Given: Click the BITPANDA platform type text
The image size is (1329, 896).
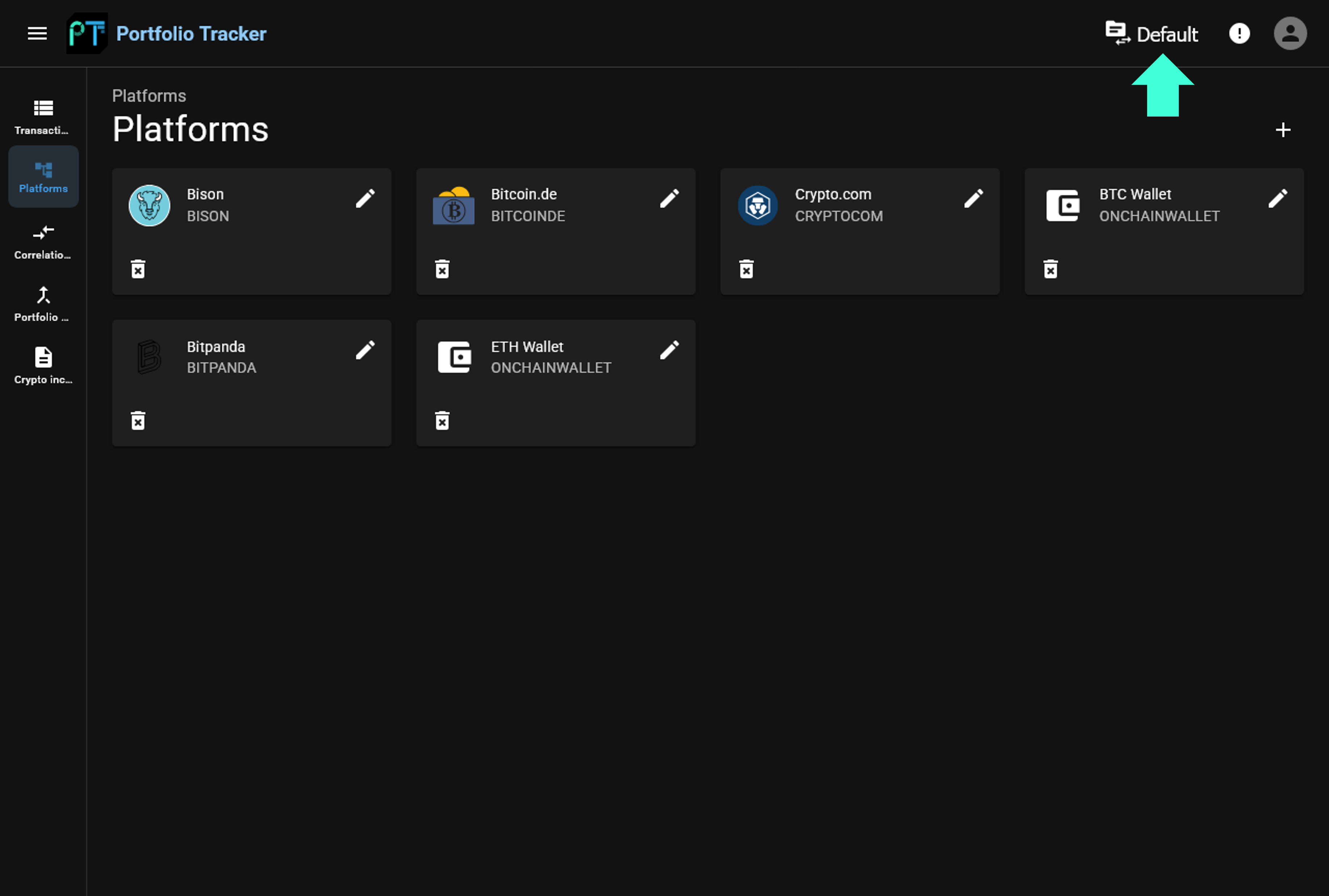Looking at the screenshot, I should [x=221, y=367].
